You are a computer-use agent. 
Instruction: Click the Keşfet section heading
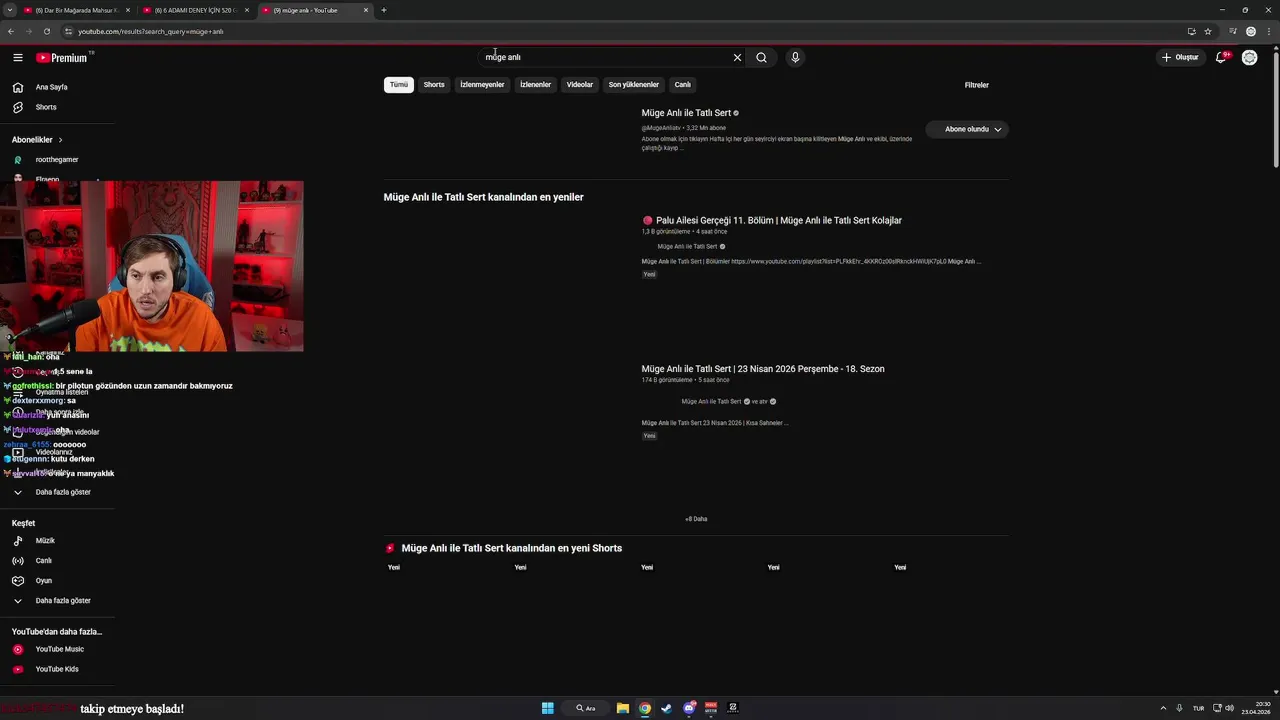[x=23, y=523]
